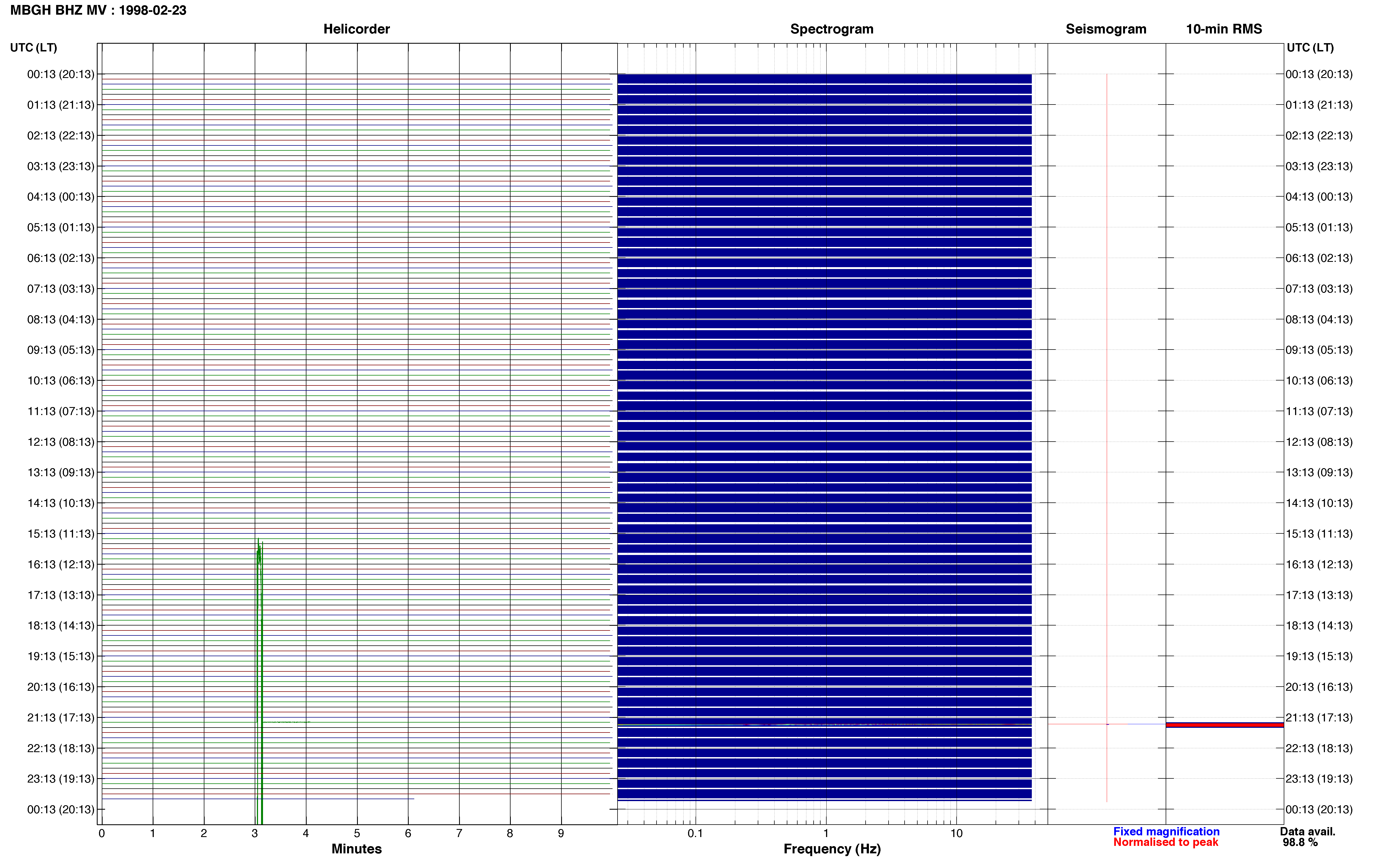
Task: Click '18:13 (14:13)' on the right axis
Action: pos(1319,626)
